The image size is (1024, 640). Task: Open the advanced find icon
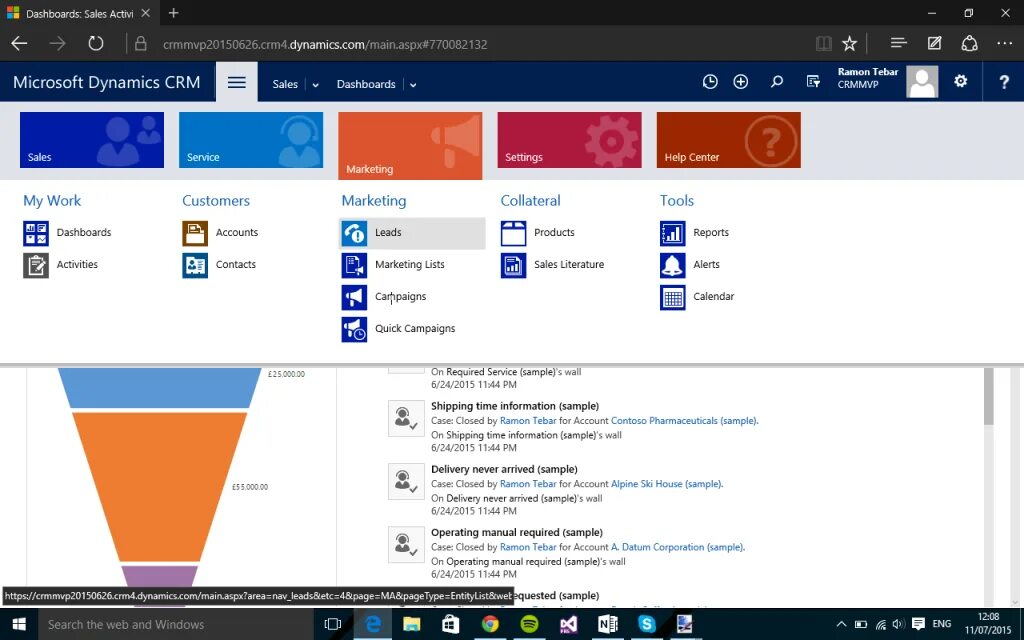coord(813,82)
